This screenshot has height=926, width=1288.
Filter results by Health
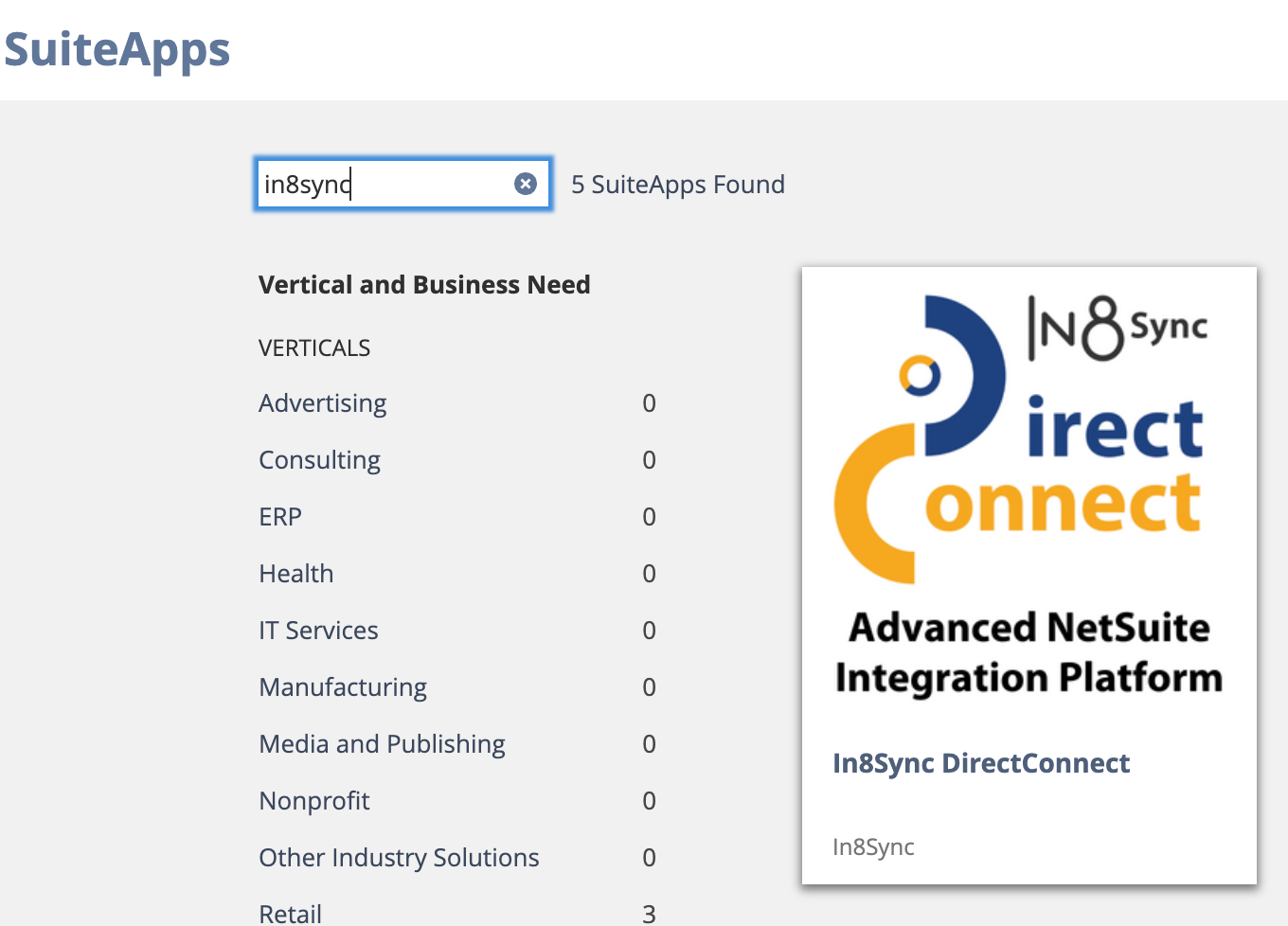(x=295, y=574)
